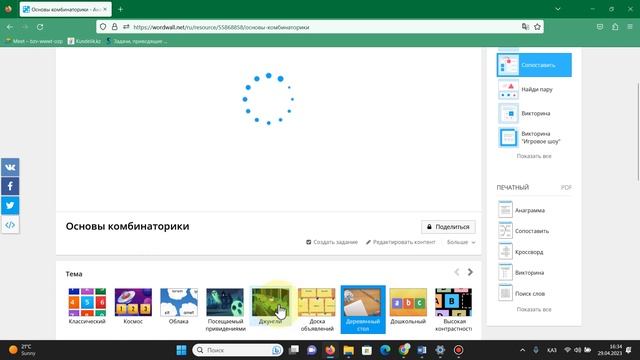The width and height of the screenshot is (640, 360).
Task: Select the Найди пару template
Action: click(534, 89)
